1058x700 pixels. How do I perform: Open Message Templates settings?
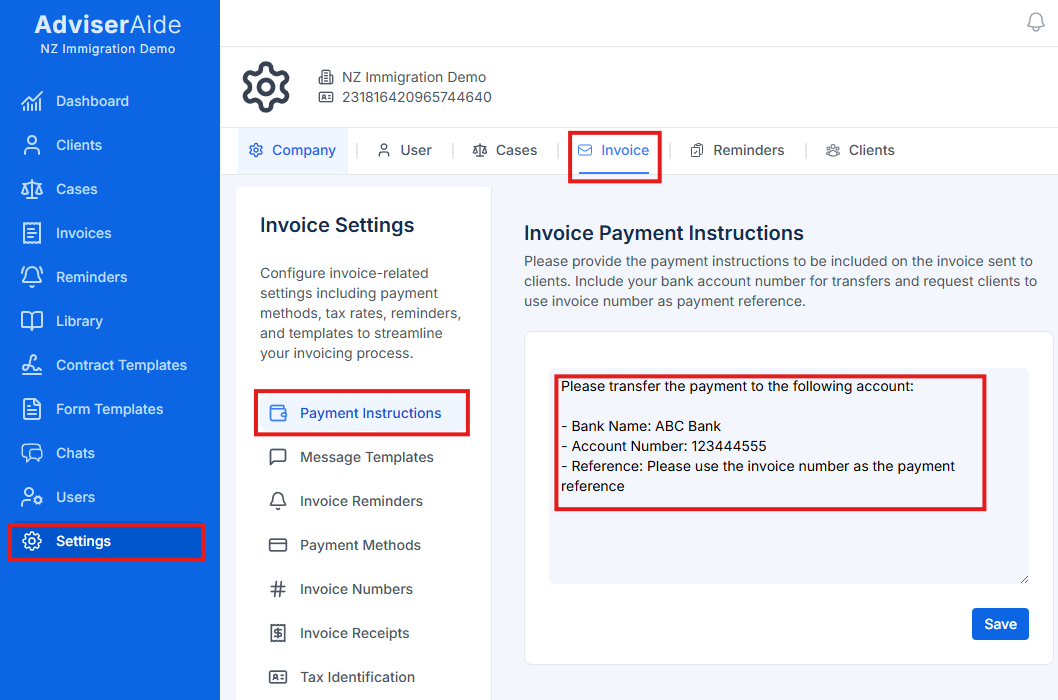[x=366, y=457]
